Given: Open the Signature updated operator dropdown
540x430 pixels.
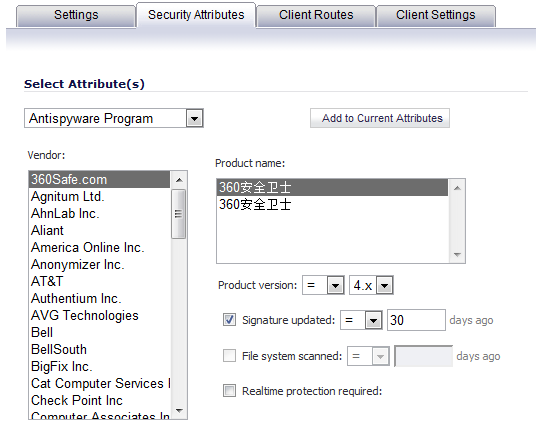Looking at the screenshot, I should [361, 320].
